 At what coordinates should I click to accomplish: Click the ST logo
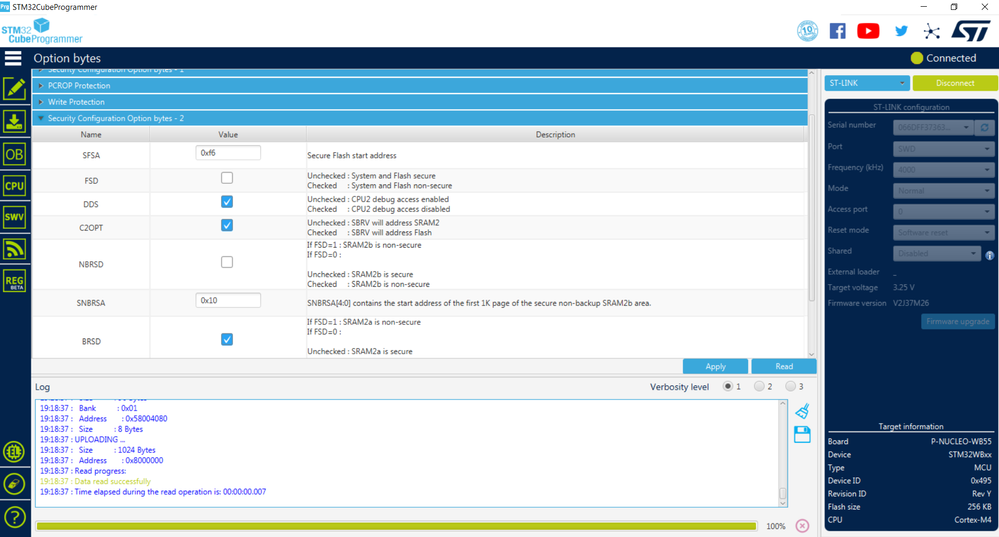pyautogui.click(x=971, y=31)
